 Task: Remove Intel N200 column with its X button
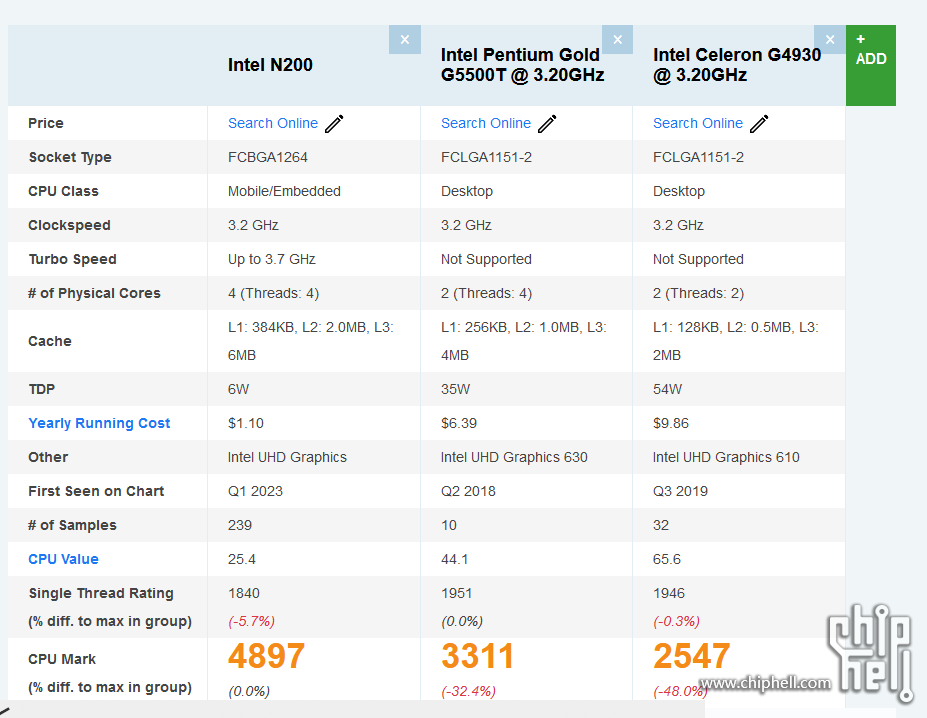(404, 40)
